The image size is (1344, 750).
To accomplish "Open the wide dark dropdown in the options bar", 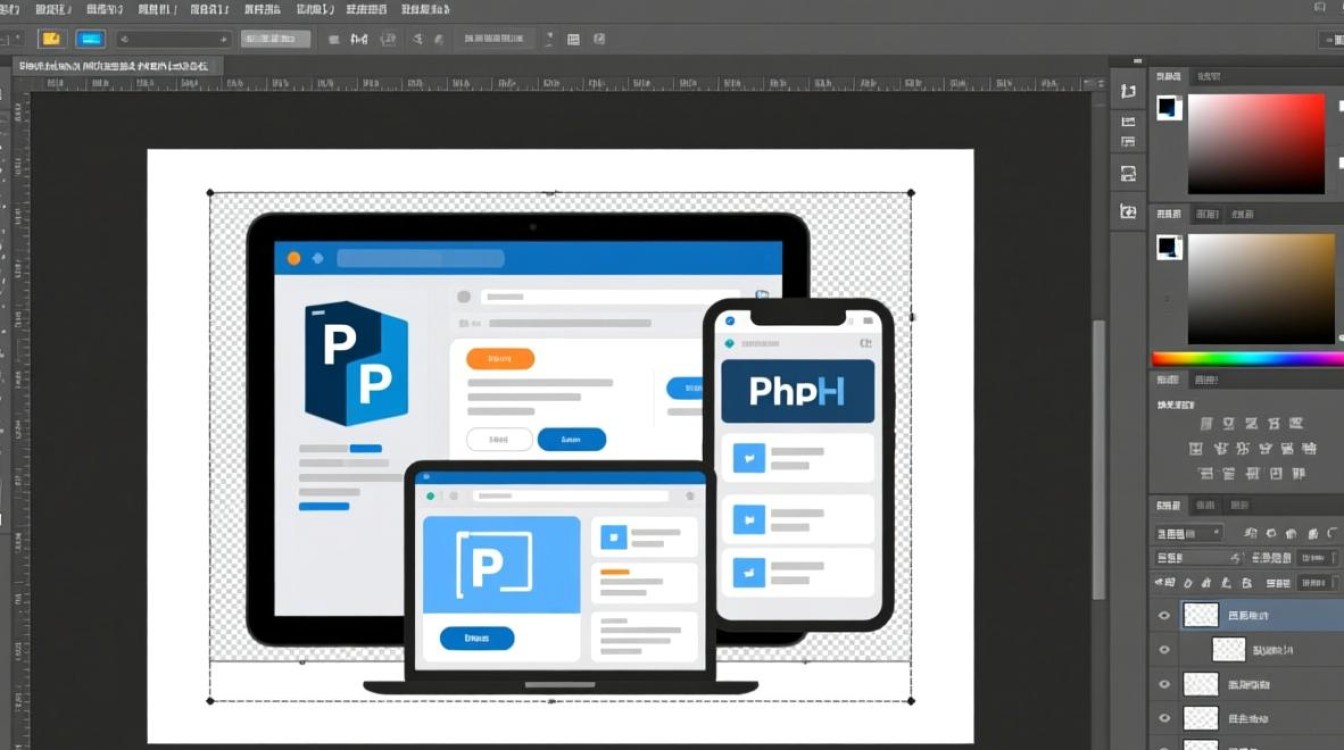I will 173,39.
